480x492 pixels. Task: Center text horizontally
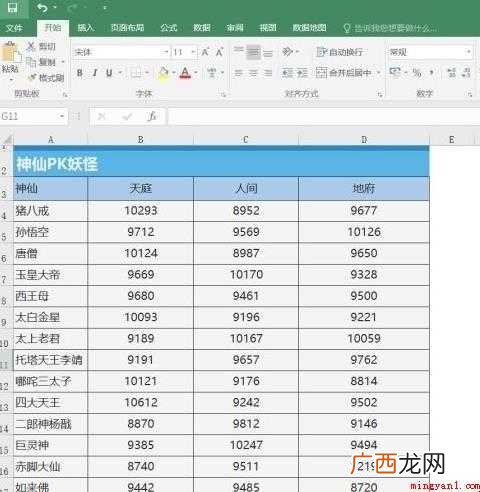(x=253, y=73)
